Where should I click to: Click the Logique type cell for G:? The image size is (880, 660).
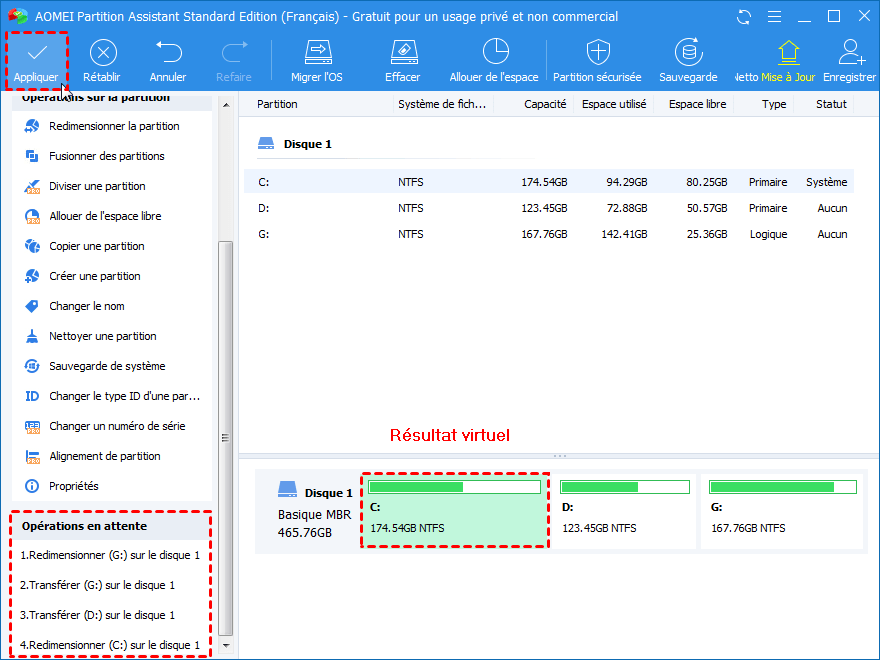coord(768,234)
